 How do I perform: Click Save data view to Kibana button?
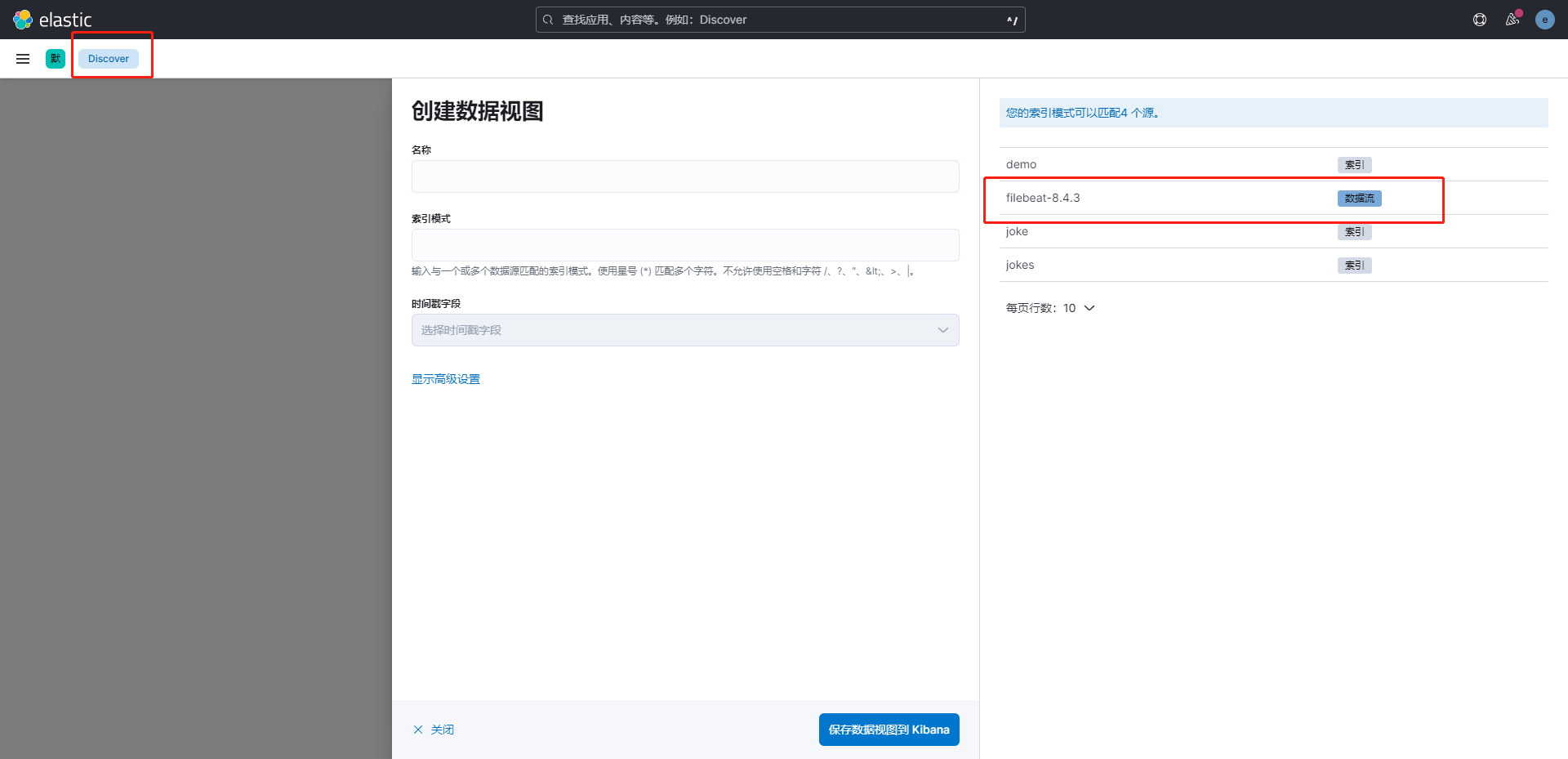point(889,730)
